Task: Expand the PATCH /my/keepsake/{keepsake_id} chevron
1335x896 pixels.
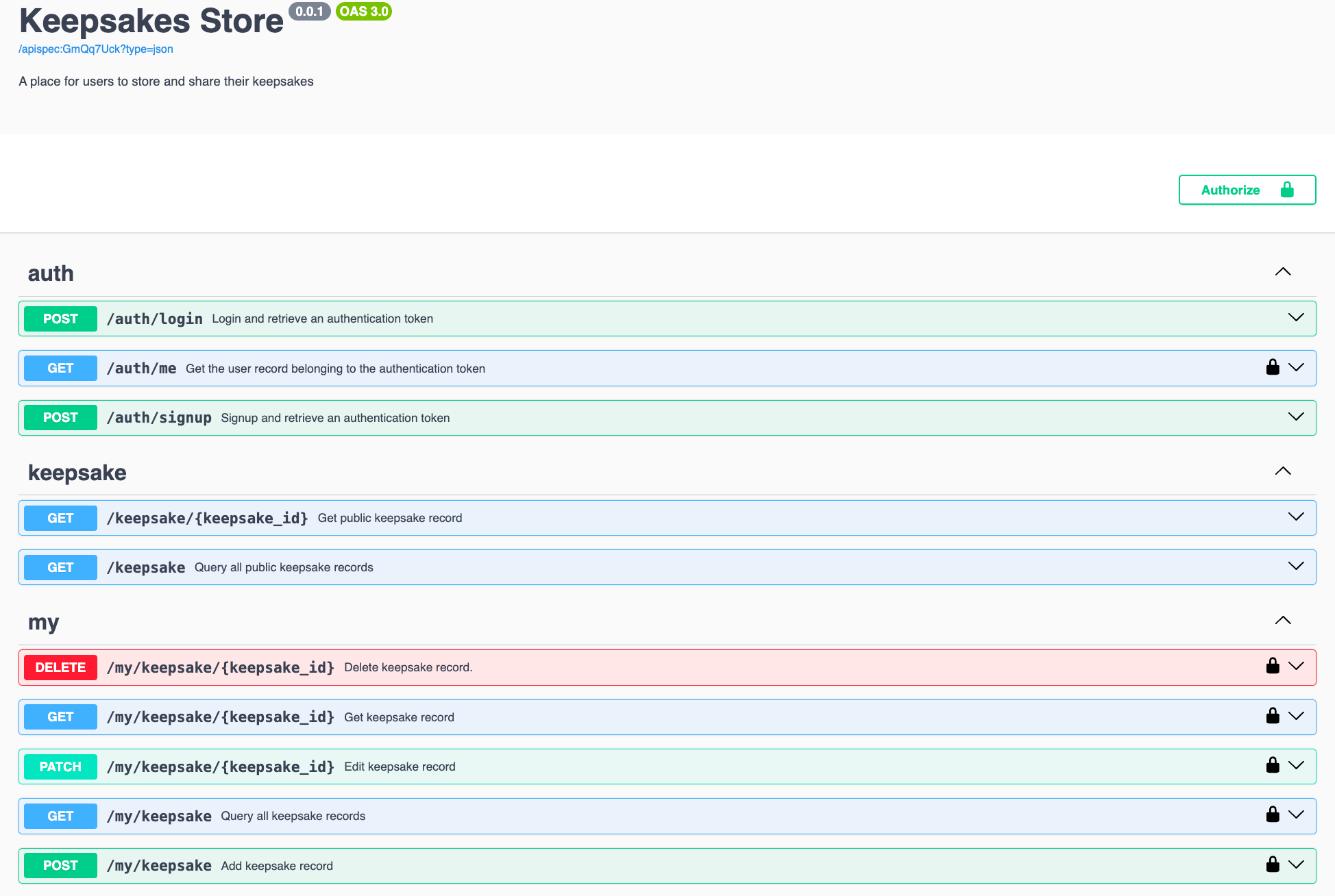Action: click(x=1296, y=766)
